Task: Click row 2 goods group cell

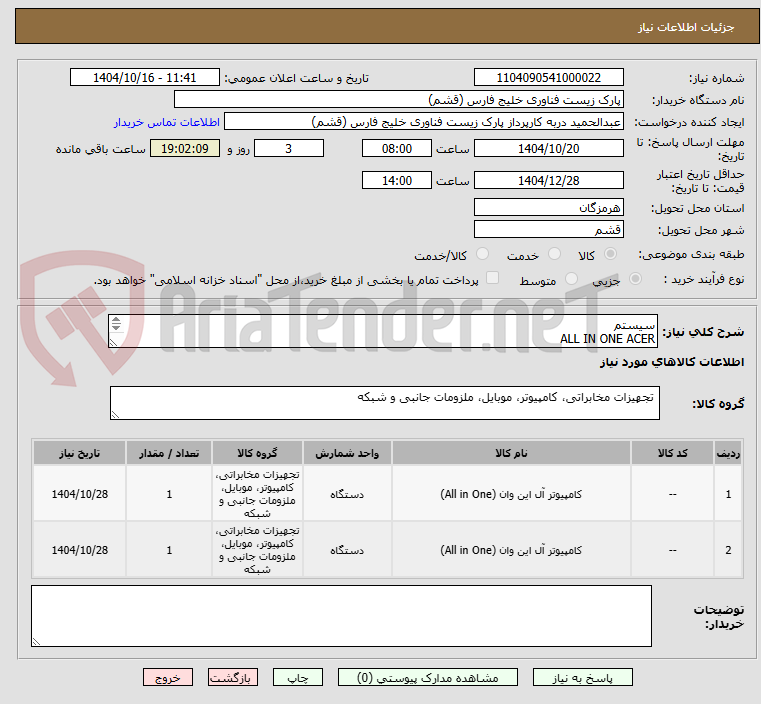Action: [257, 550]
